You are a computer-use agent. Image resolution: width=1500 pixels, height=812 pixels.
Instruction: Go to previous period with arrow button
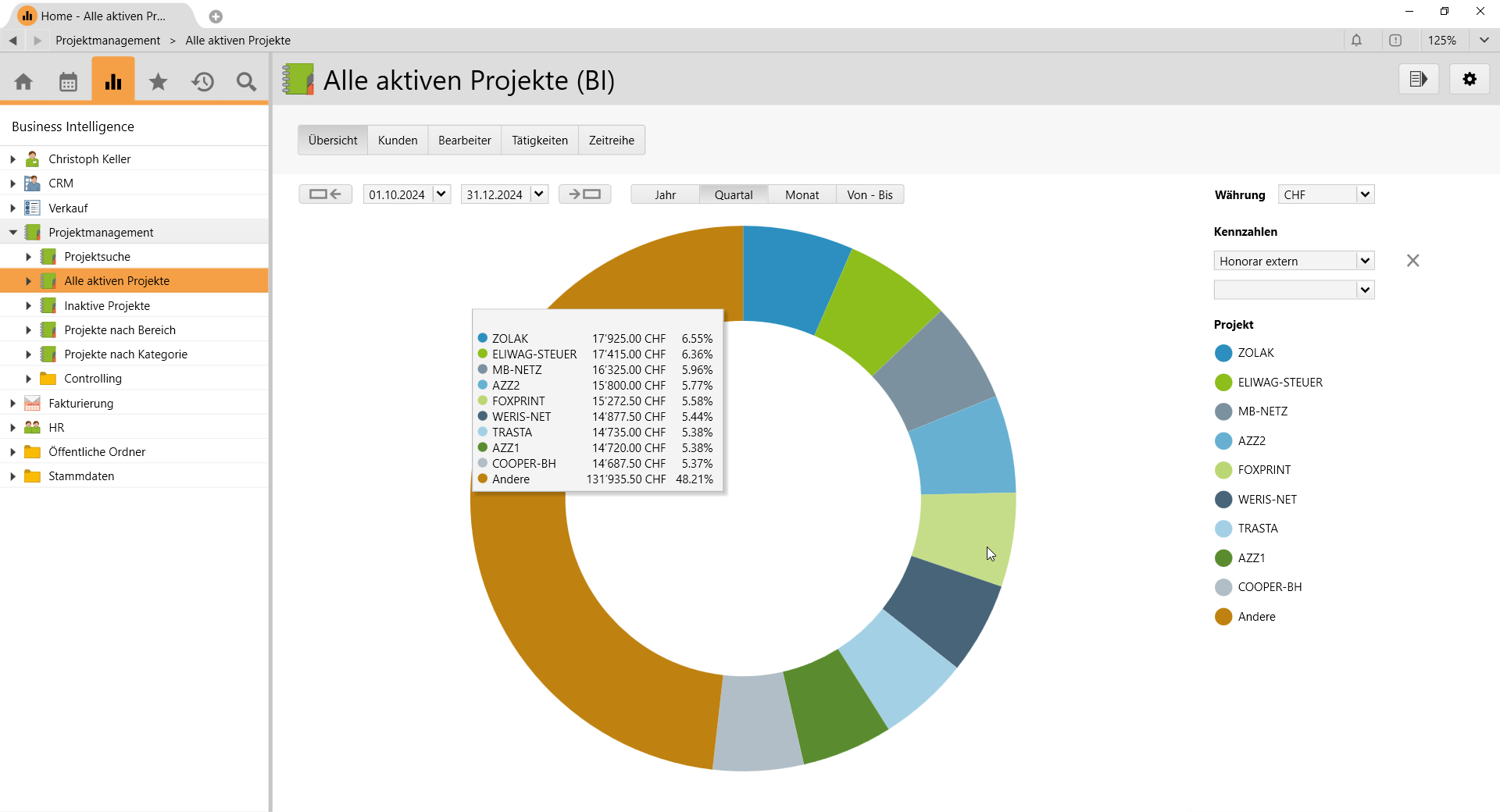(x=325, y=194)
